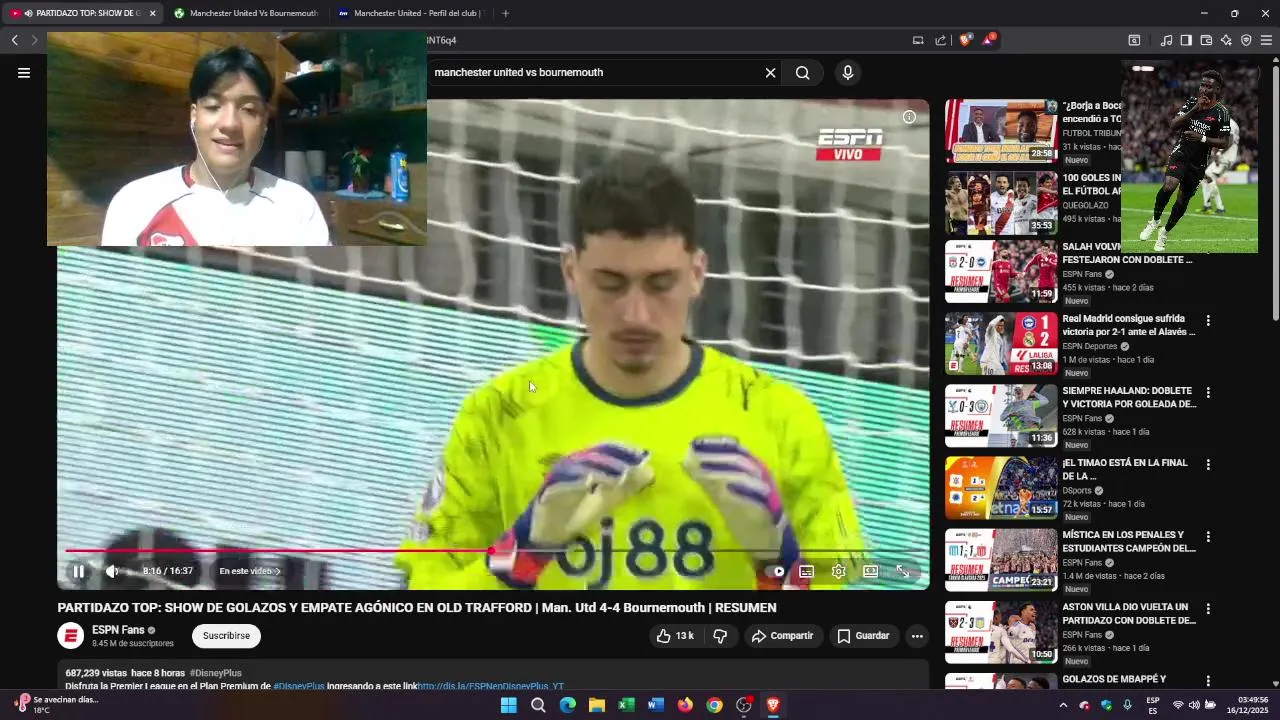Seek on the red video progress bar
The height and width of the screenshot is (720, 1280).
click(492, 551)
